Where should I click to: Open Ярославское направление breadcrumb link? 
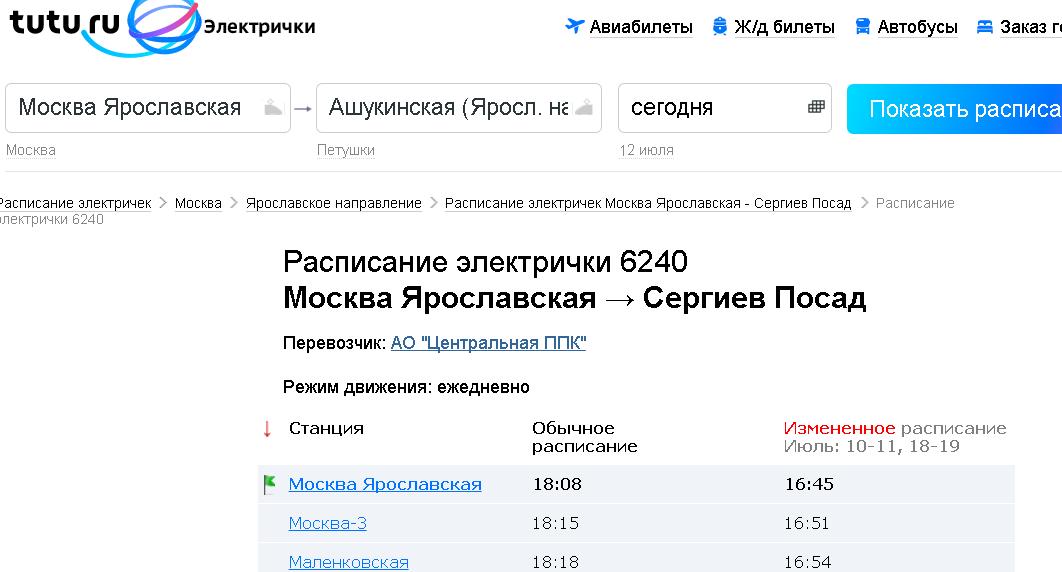point(333,203)
